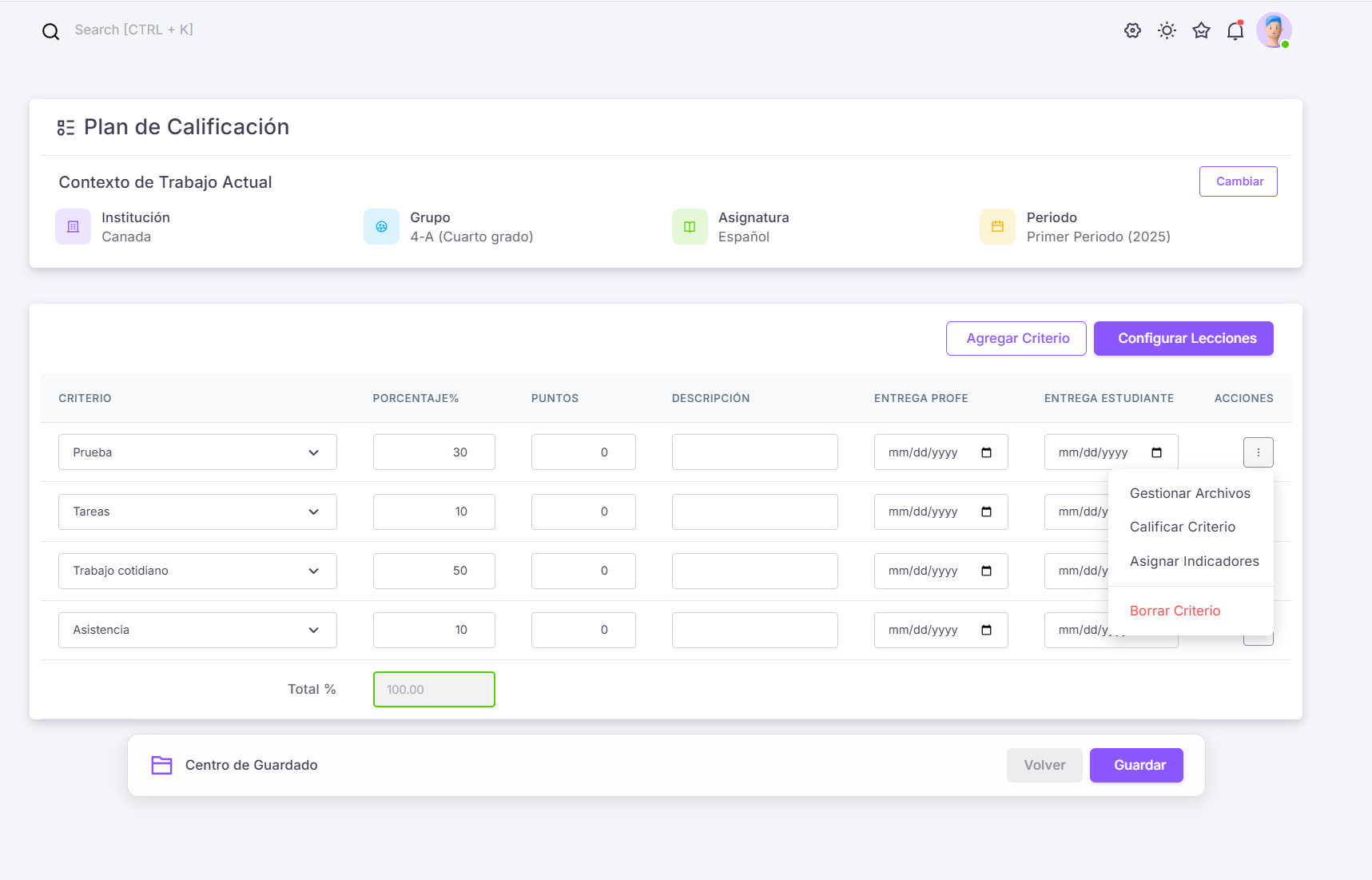Click the favorites star icon

click(1201, 30)
